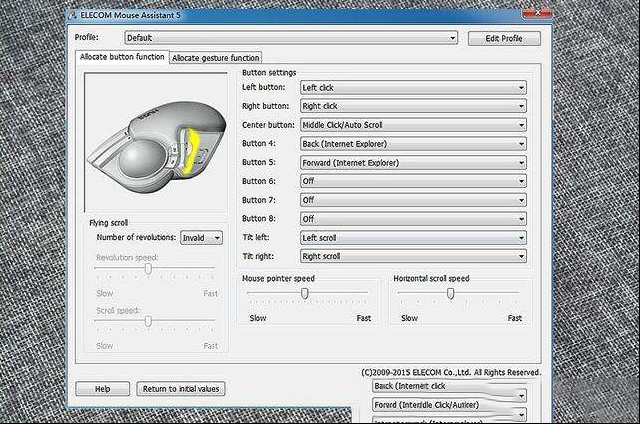Click the Help button
640x424 pixels.
click(x=102, y=389)
